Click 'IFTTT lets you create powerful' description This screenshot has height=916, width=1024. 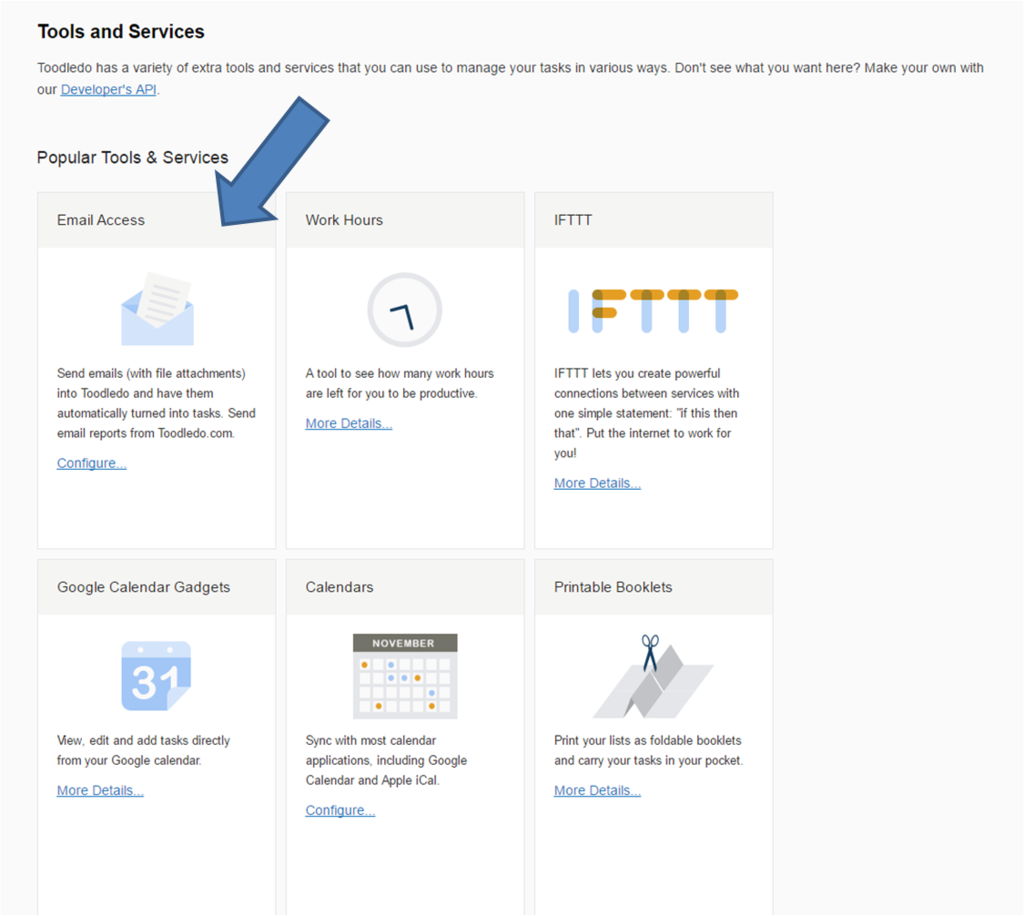[647, 413]
